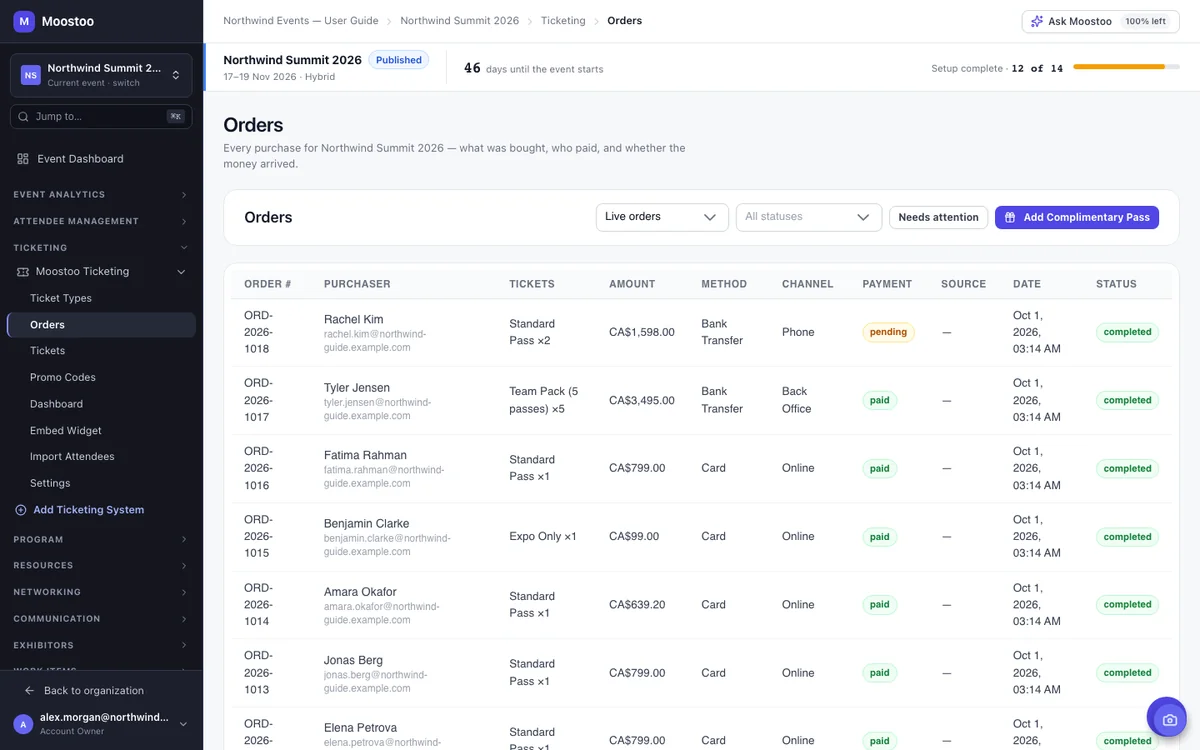This screenshot has width=1200, height=750.
Task: Click the Published status badge
Action: 399,60
